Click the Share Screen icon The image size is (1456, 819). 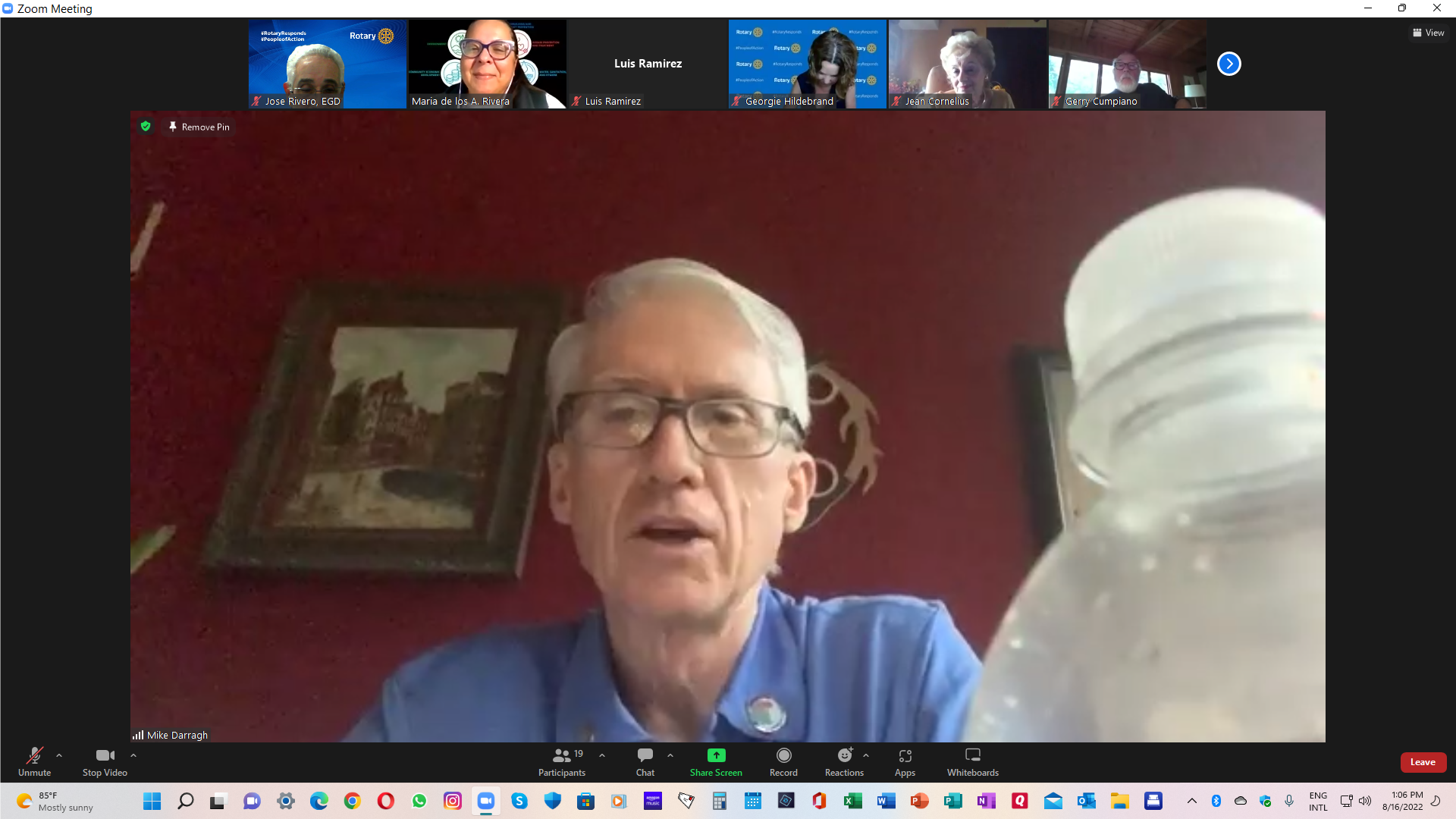click(x=716, y=755)
